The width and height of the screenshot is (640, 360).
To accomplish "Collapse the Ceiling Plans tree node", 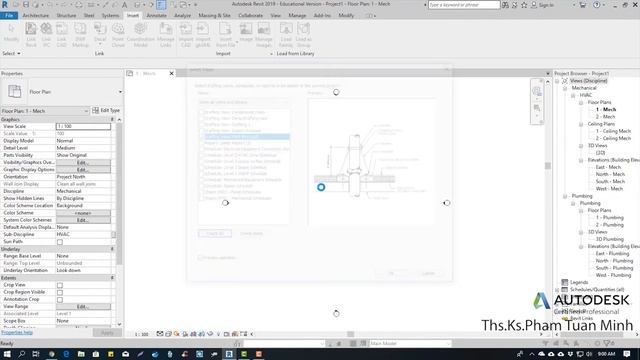I will coord(581,124).
